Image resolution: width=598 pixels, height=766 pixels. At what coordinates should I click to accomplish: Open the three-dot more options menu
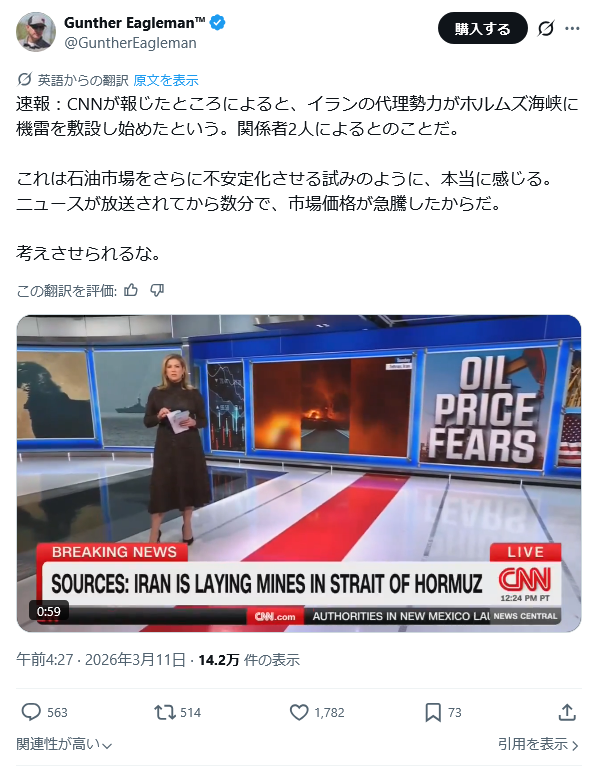tap(572, 29)
